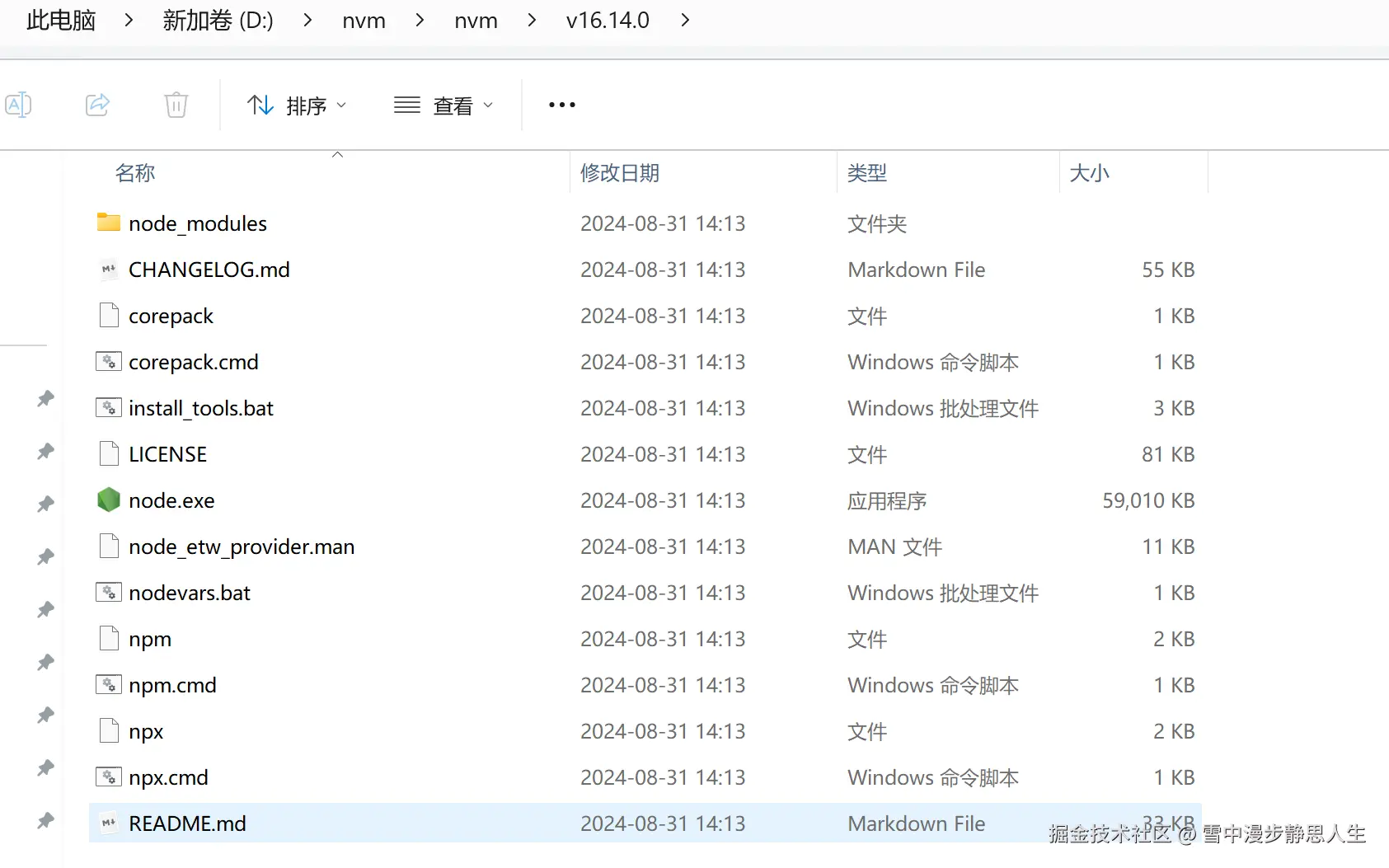Screen dimensions: 1389x868
Task: Click 此电脑 in the address breadcrumb
Action: 61,20
